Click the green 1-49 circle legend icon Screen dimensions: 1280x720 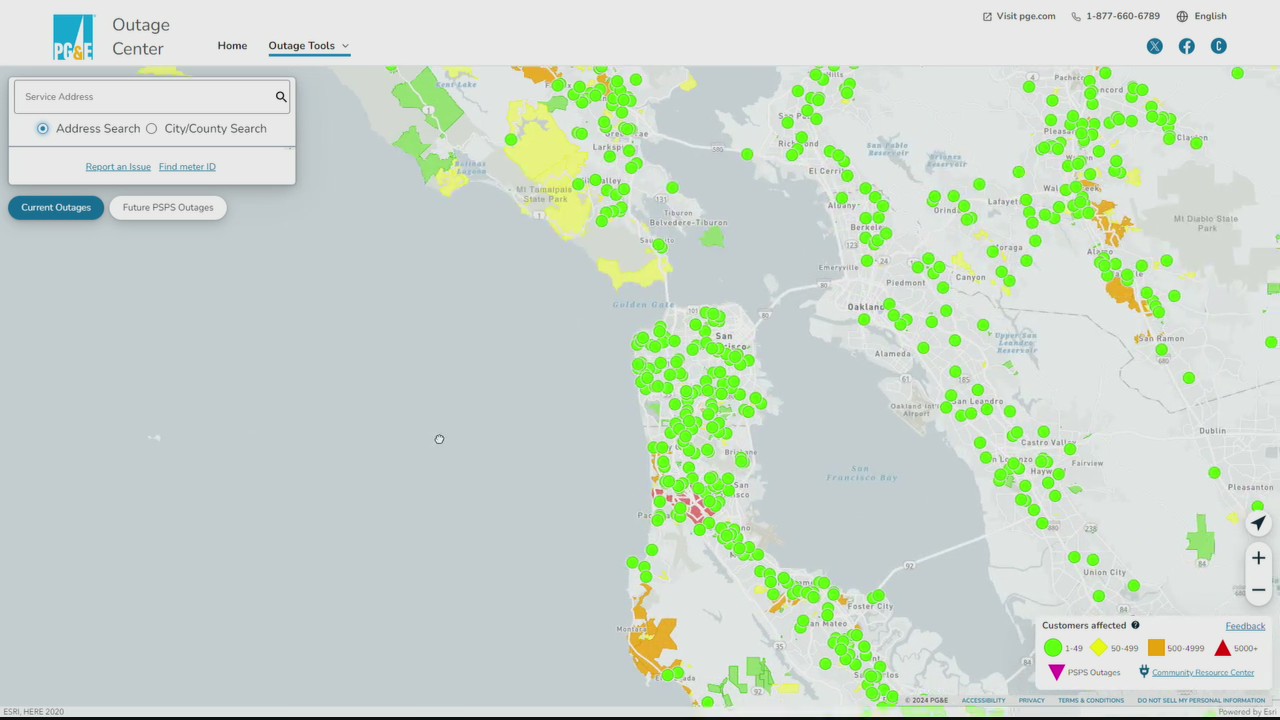click(x=1053, y=648)
